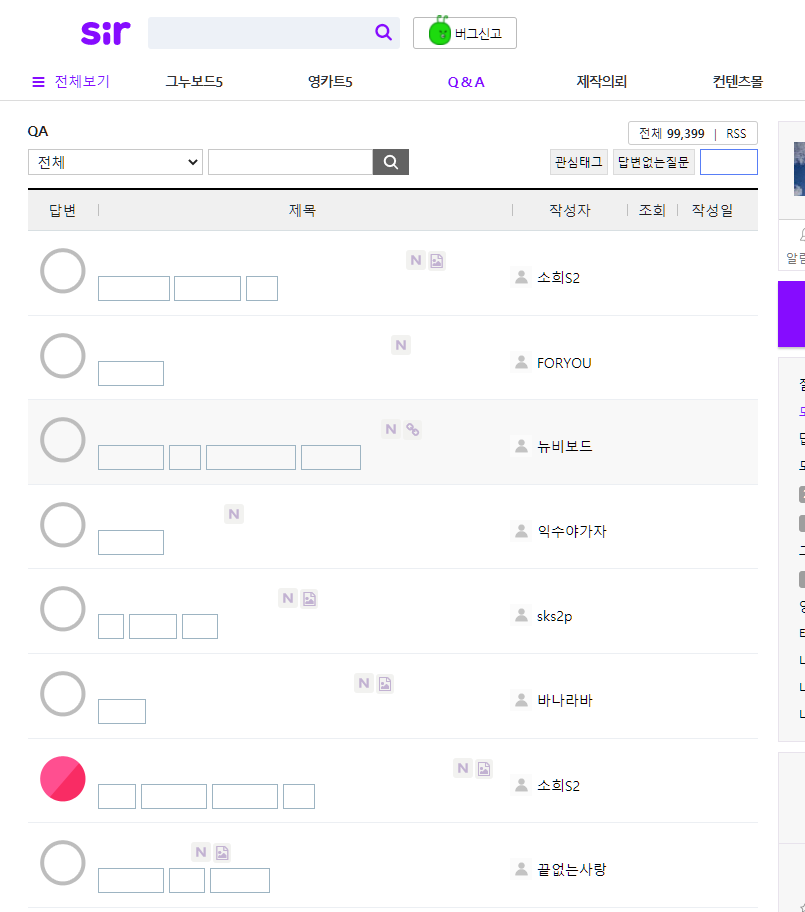Click the pink answered circle icon

(x=63, y=779)
